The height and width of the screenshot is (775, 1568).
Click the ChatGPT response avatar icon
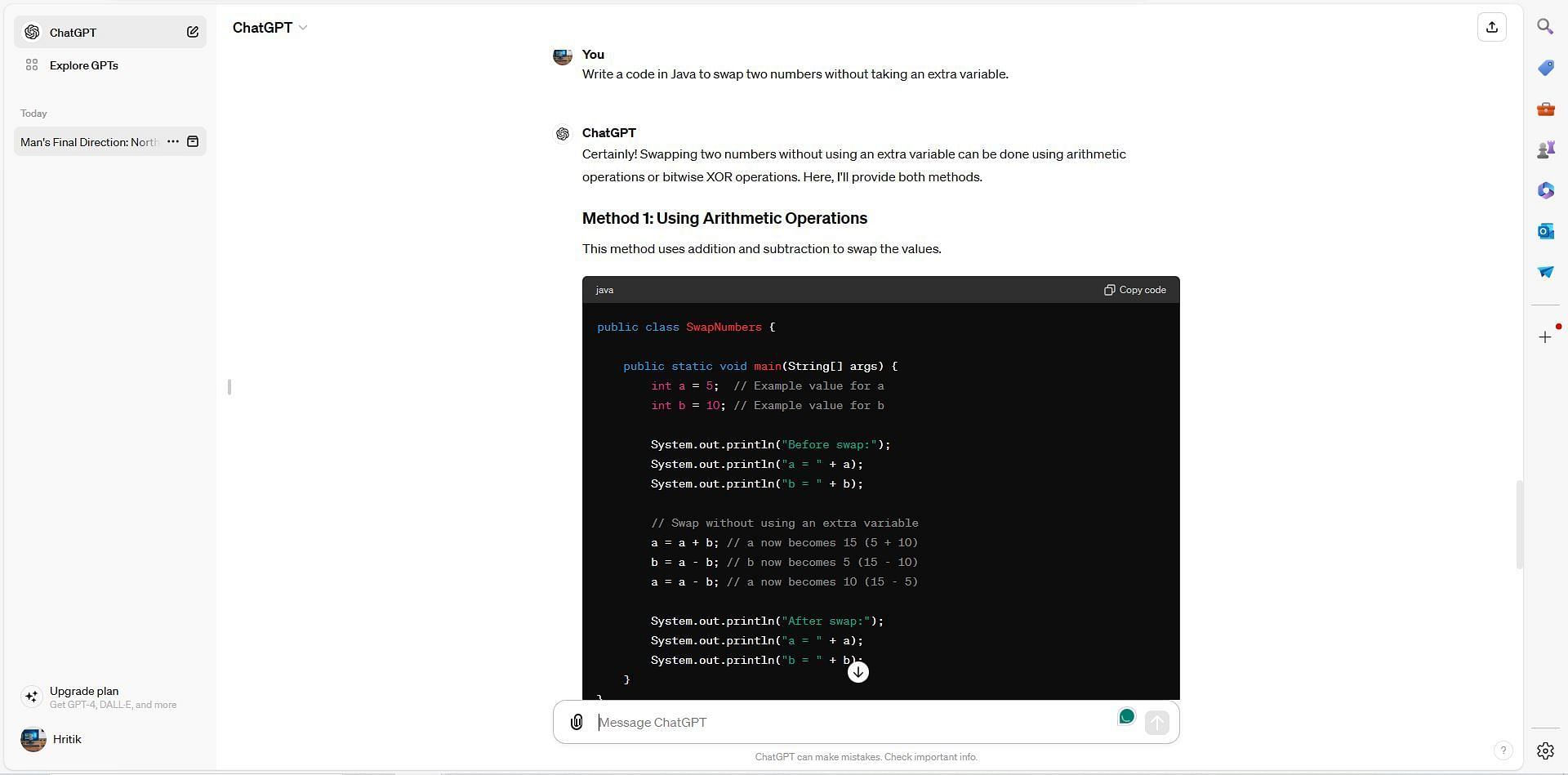pos(563,134)
